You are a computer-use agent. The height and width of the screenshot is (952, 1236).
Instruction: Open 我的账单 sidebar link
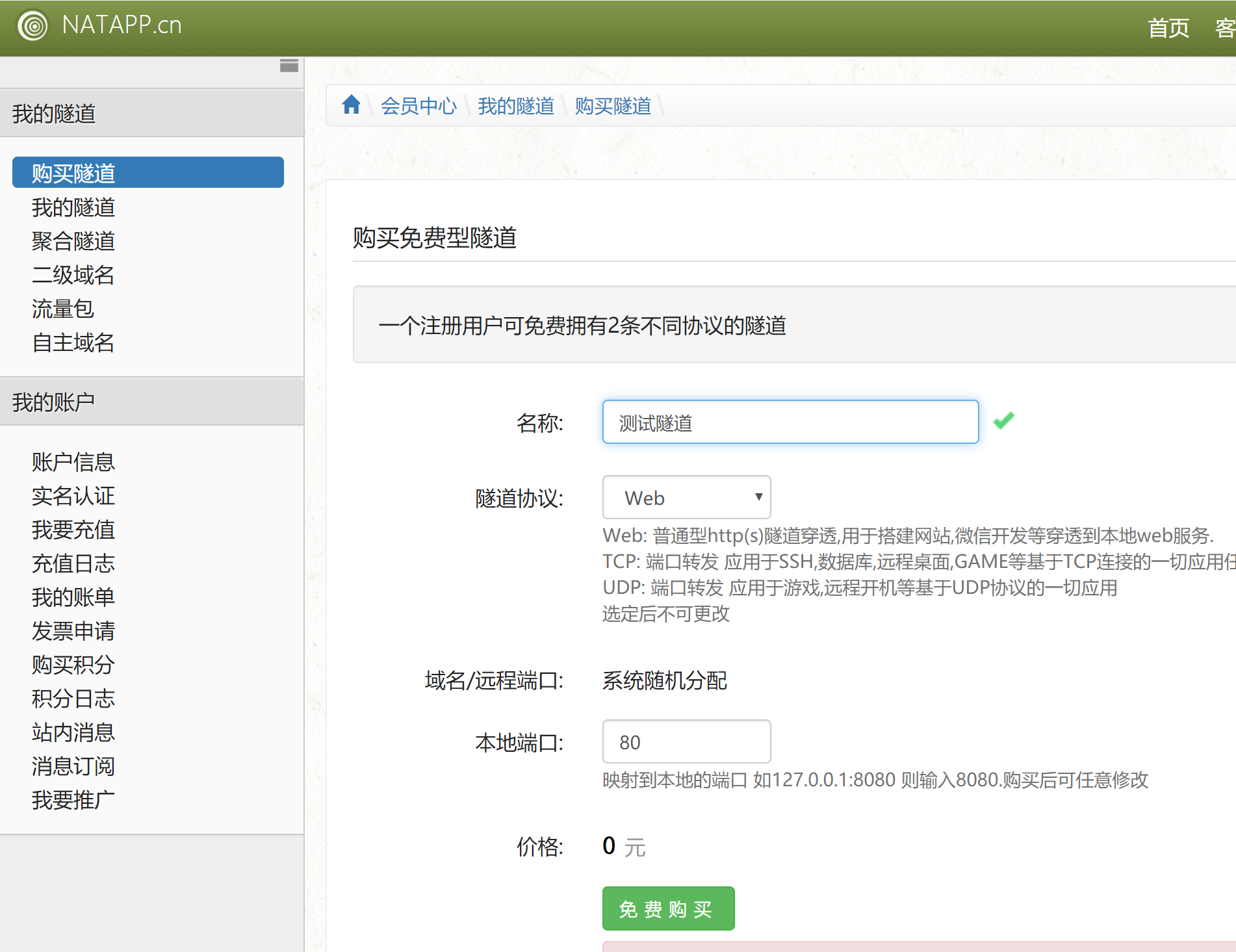pos(73,597)
